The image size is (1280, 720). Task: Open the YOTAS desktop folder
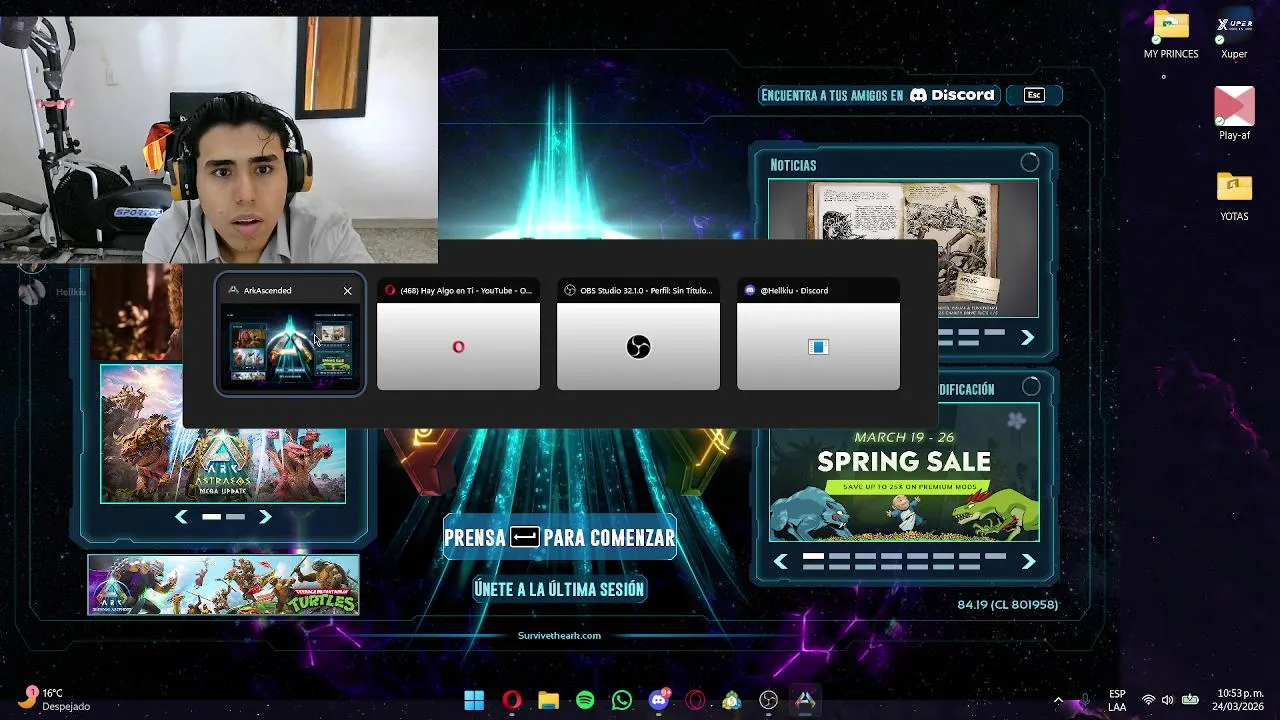(x=1234, y=195)
